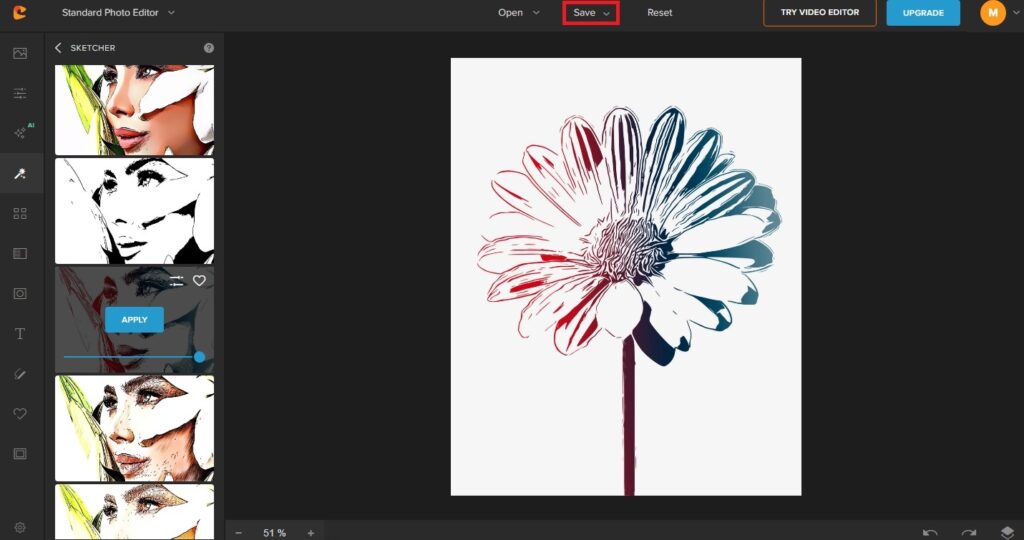The width and height of the screenshot is (1024, 540).
Task: Select the partially visible bottom sketch thumbnail
Action: [x=135, y=511]
